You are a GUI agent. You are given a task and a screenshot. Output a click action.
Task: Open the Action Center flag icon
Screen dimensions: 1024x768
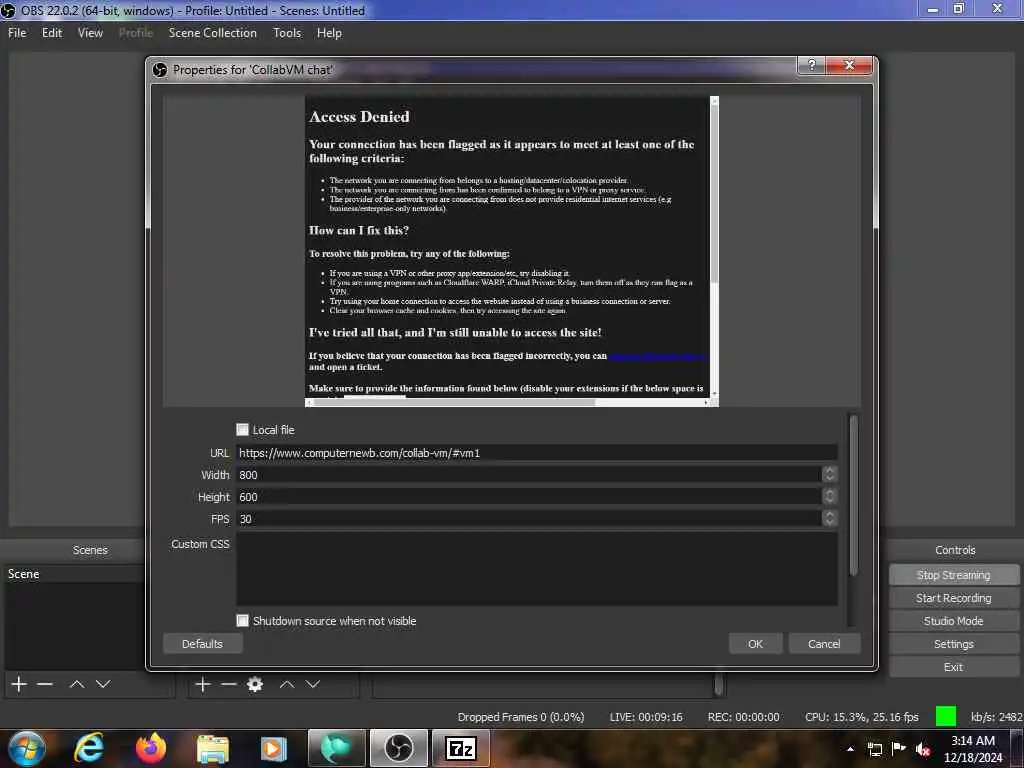click(899, 749)
